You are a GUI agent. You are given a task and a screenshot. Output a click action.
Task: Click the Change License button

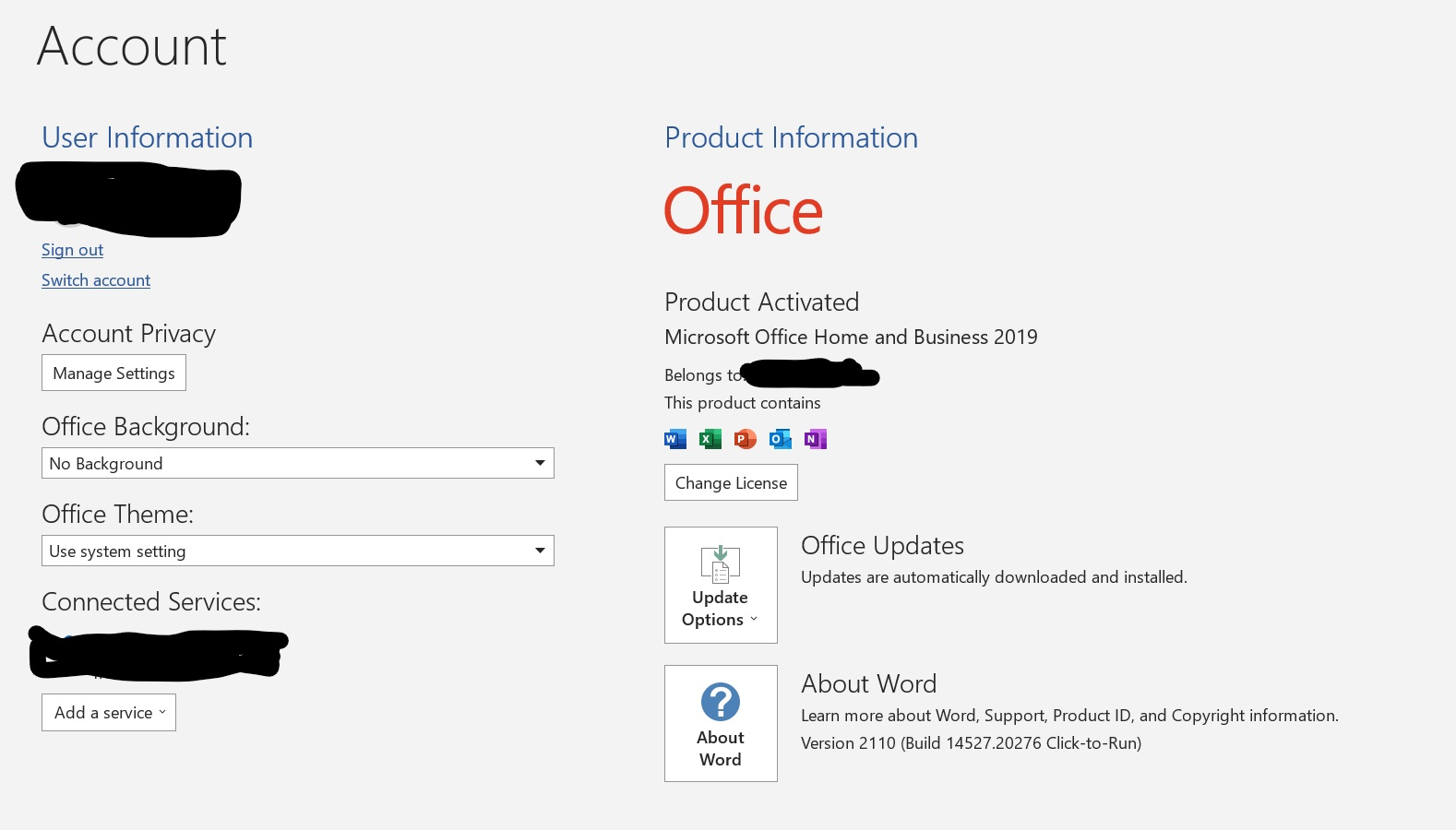point(731,482)
